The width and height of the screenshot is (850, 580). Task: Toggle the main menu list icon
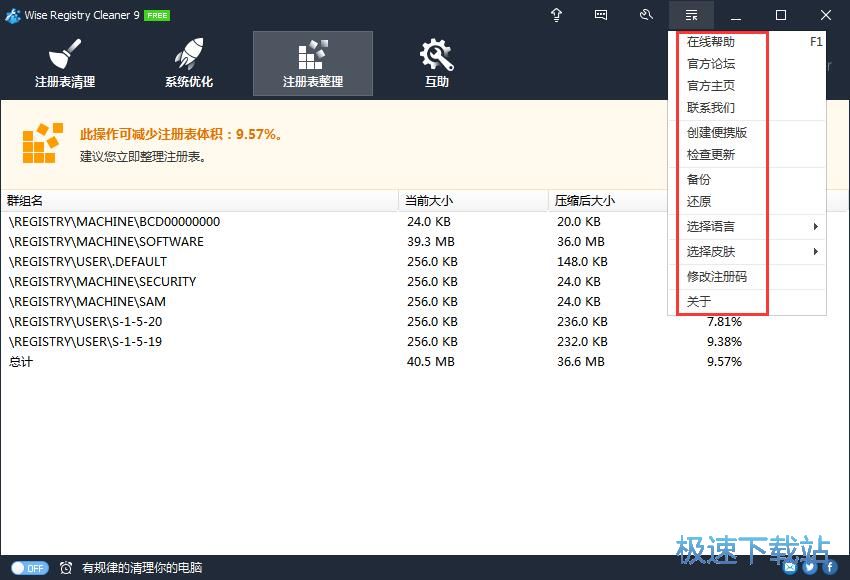click(691, 15)
